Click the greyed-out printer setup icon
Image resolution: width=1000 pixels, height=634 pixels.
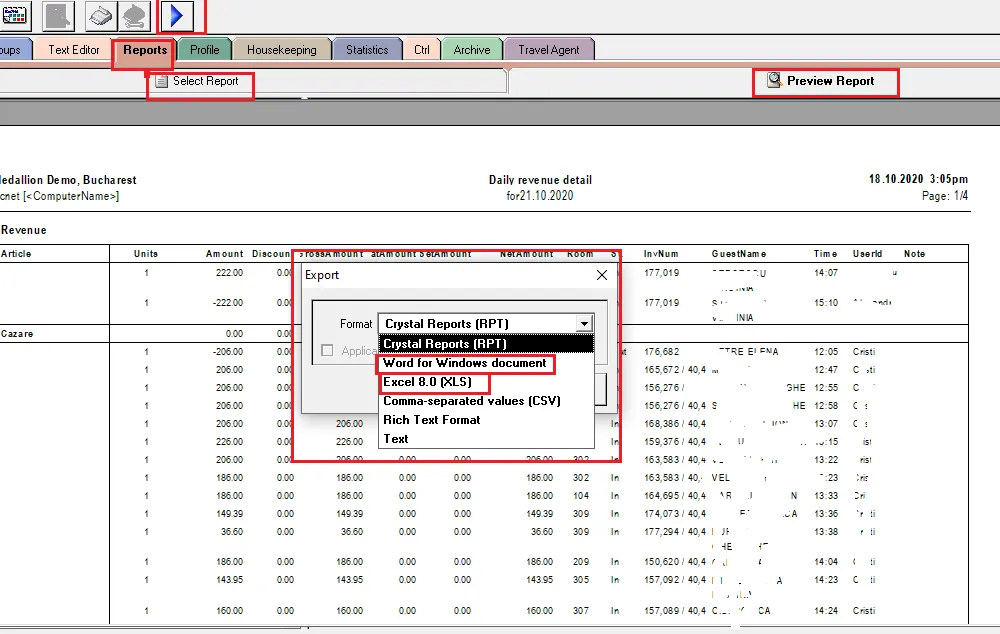[133, 15]
